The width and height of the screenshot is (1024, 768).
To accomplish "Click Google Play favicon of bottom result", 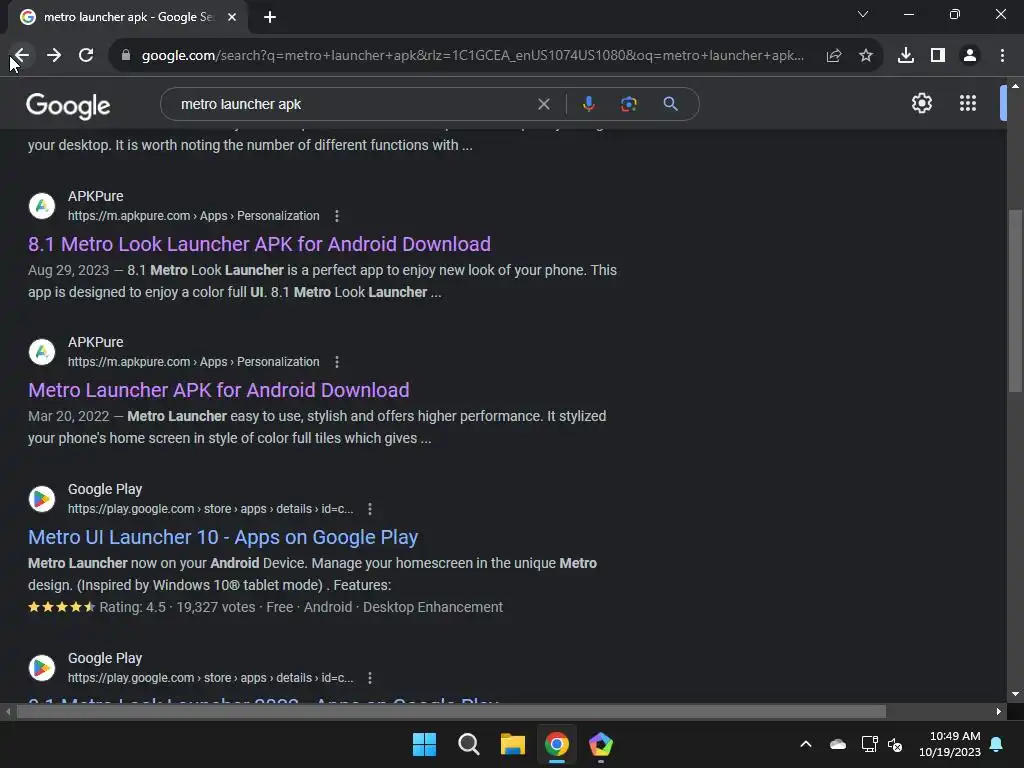I will point(42,667).
